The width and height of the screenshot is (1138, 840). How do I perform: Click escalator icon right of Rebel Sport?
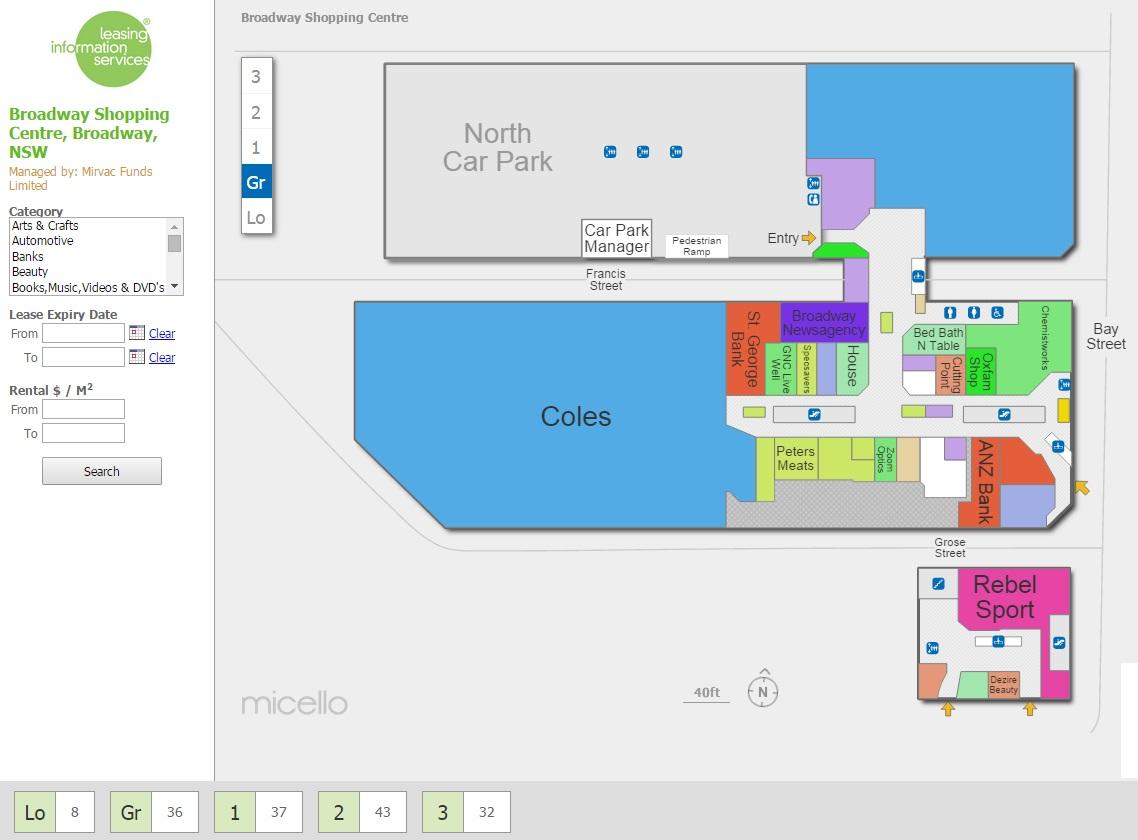[x=1059, y=643]
